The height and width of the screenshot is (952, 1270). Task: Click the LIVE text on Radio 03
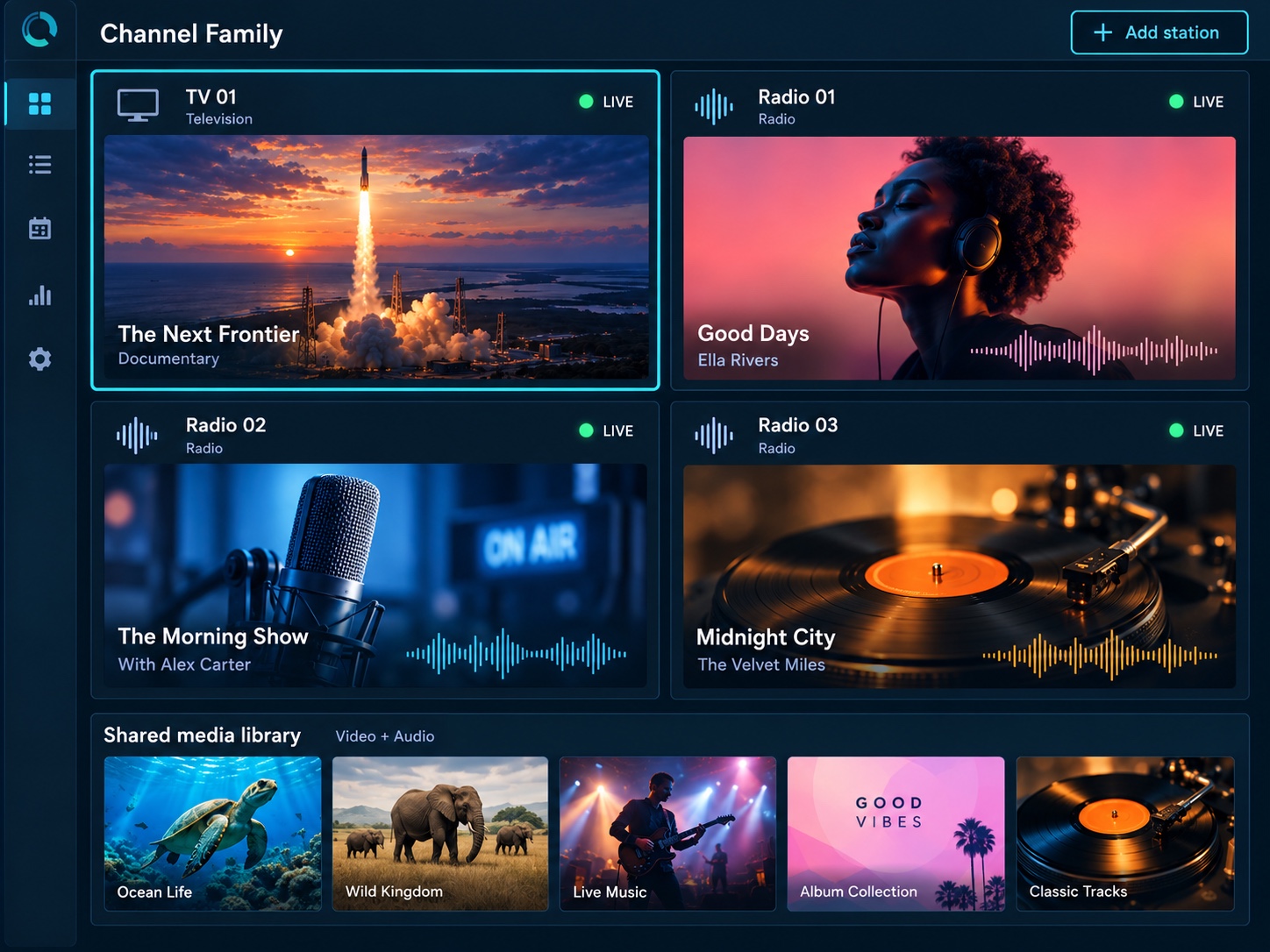(x=1208, y=431)
